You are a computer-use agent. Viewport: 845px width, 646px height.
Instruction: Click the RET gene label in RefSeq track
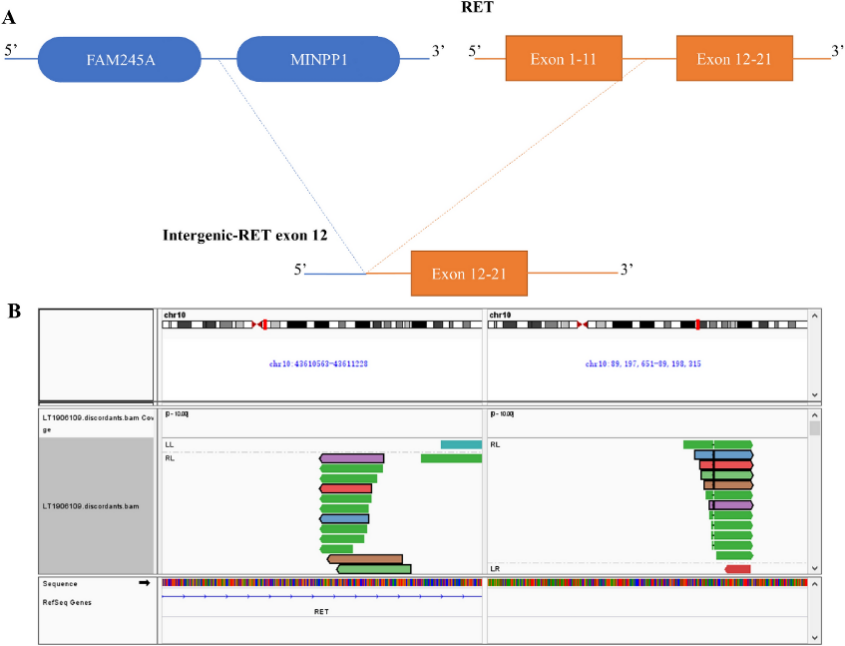(321, 610)
